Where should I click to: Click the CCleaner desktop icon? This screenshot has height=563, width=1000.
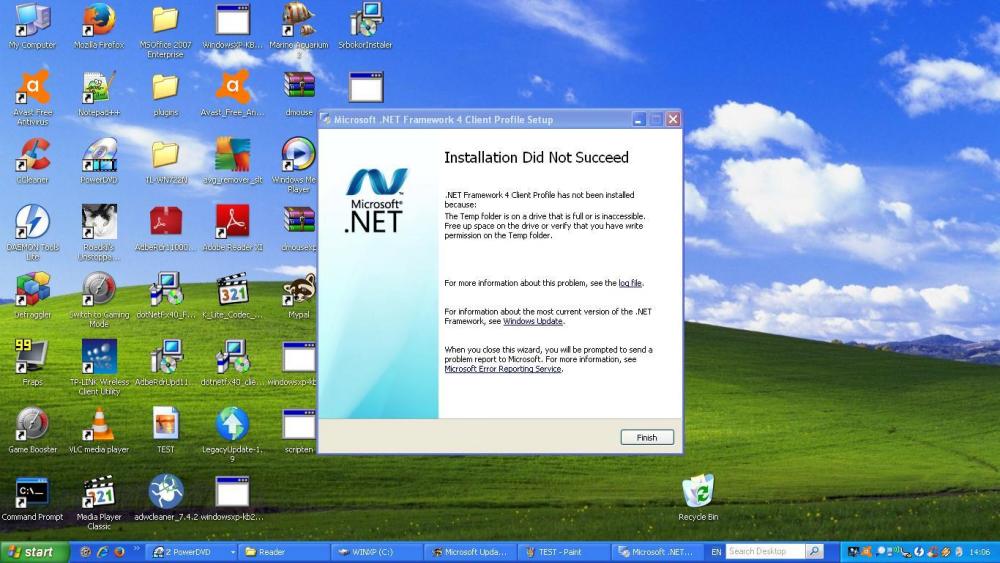32,155
